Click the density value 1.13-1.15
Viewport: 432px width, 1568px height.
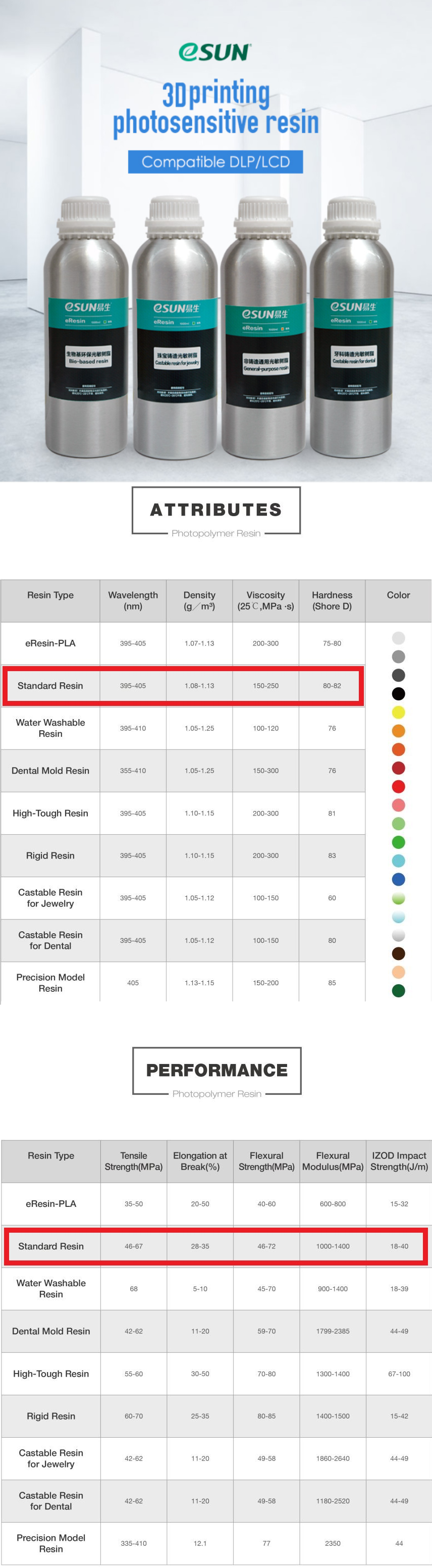(x=199, y=982)
